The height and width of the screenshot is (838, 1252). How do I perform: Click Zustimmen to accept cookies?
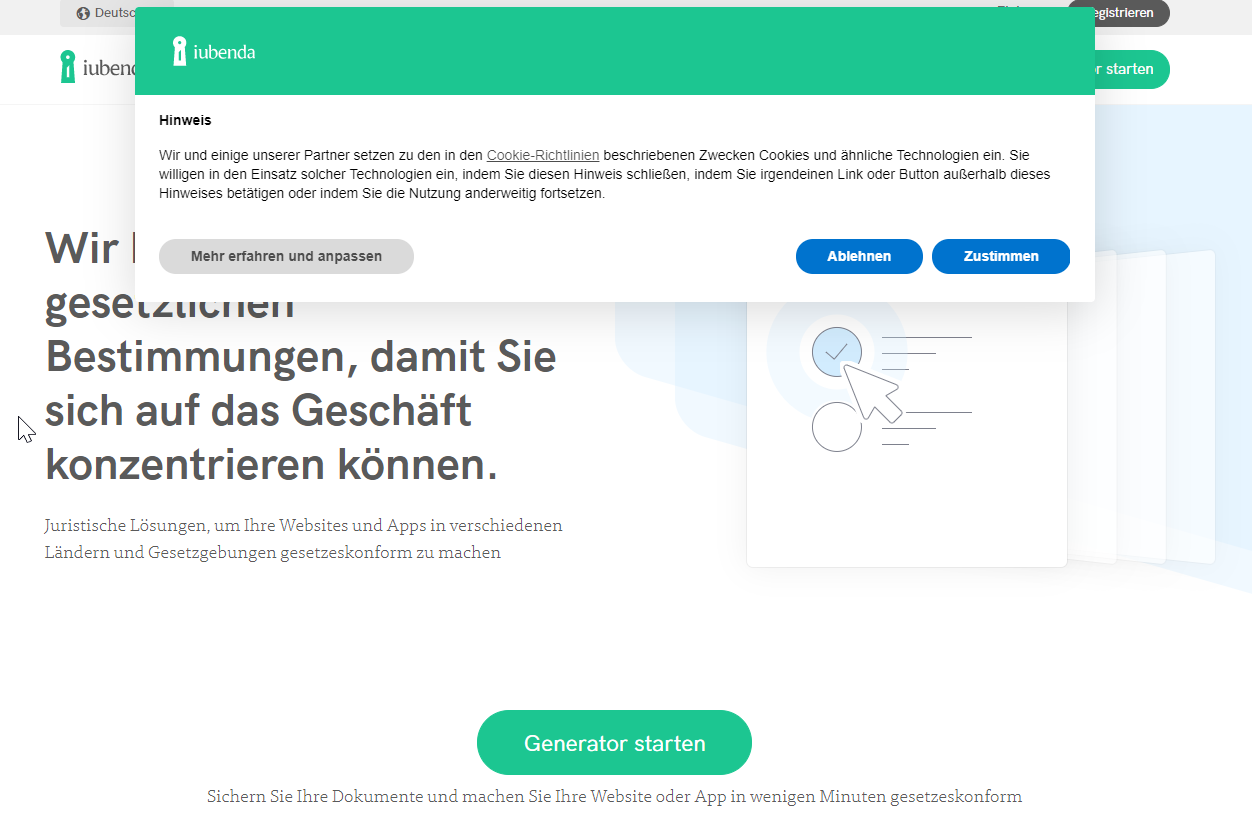1000,256
